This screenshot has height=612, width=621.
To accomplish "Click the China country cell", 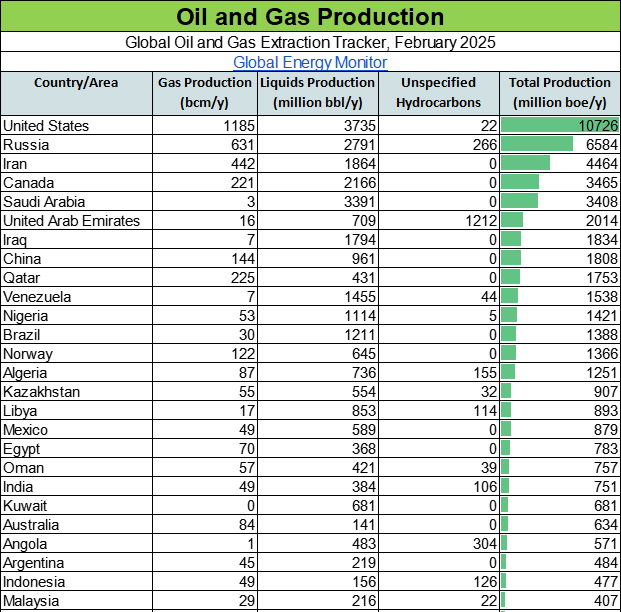I will tap(76, 259).
